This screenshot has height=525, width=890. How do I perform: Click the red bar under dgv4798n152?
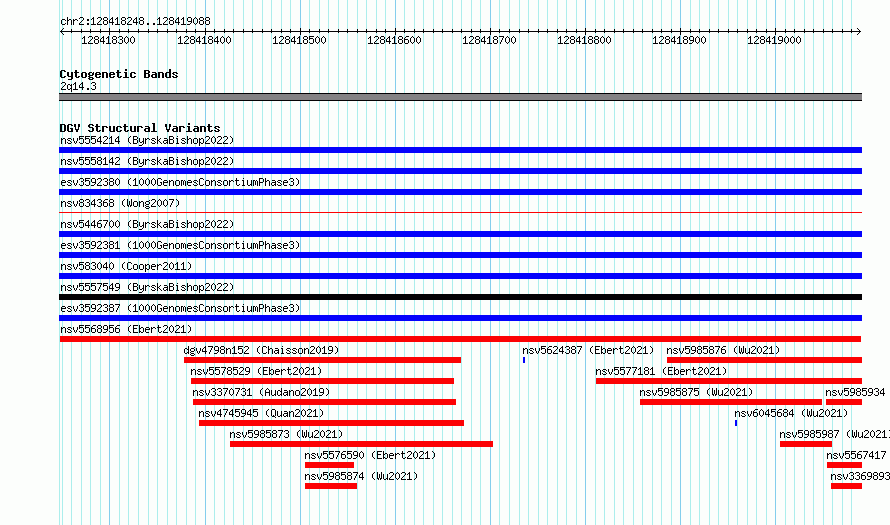tap(322, 360)
